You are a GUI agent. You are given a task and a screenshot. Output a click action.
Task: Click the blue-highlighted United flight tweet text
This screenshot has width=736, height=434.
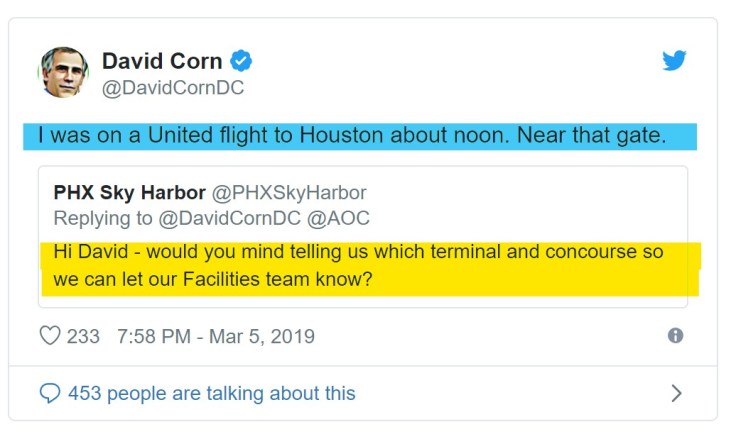click(351, 136)
